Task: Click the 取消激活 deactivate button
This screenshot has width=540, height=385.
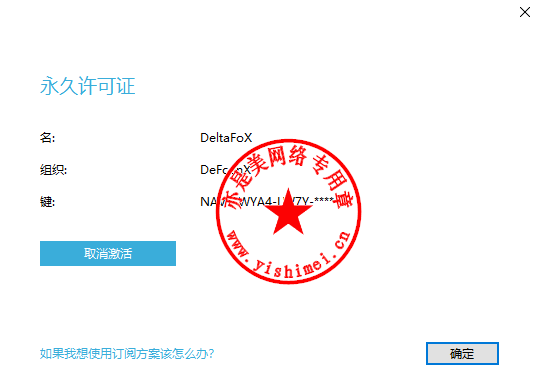Action: pos(108,253)
